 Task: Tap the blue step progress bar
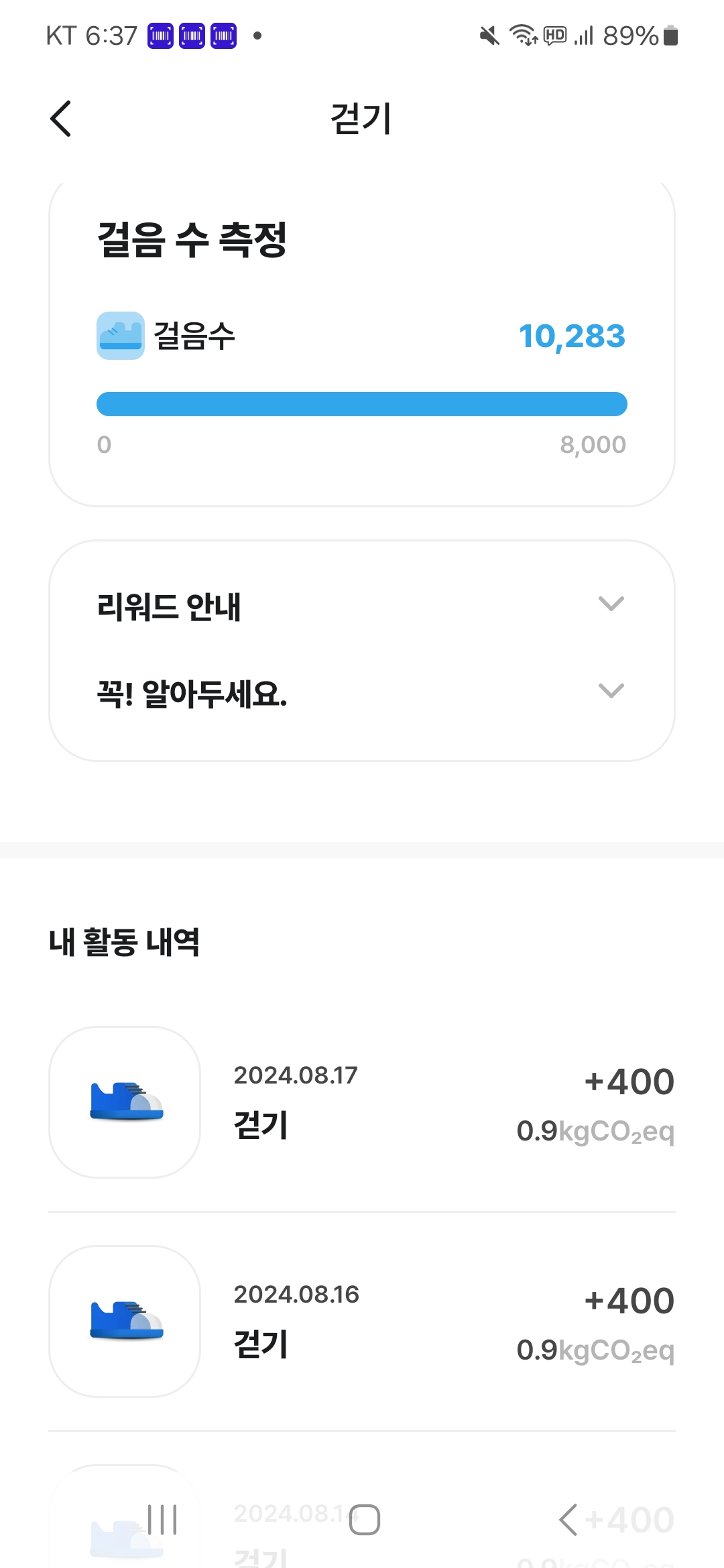[x=362, y=404]
